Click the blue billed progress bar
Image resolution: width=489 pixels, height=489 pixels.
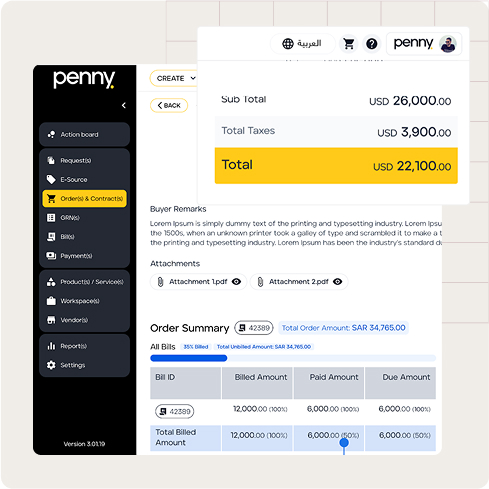click(x=189, y=358)
